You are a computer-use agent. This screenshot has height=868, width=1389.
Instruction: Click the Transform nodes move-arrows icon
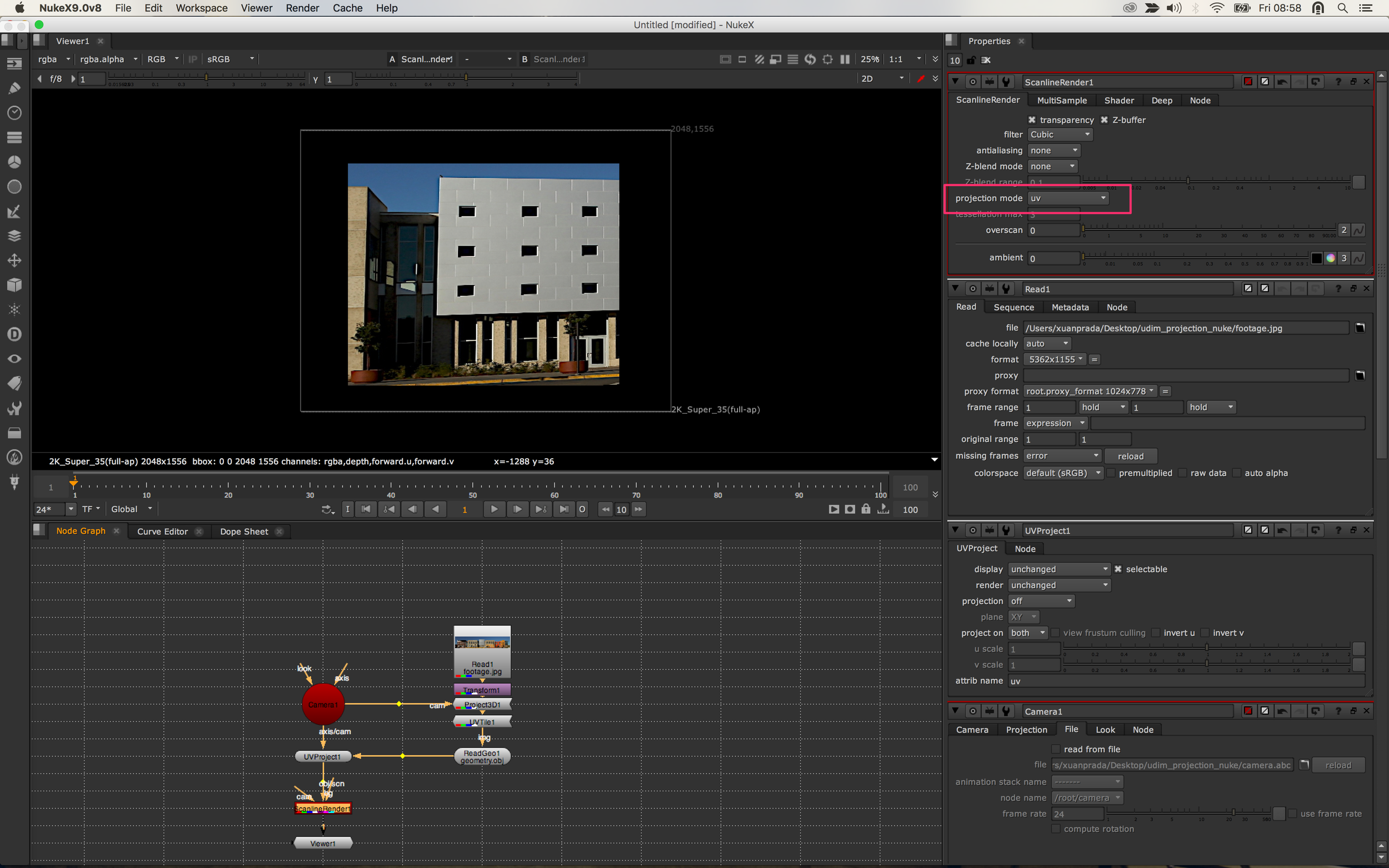(14, 260)
